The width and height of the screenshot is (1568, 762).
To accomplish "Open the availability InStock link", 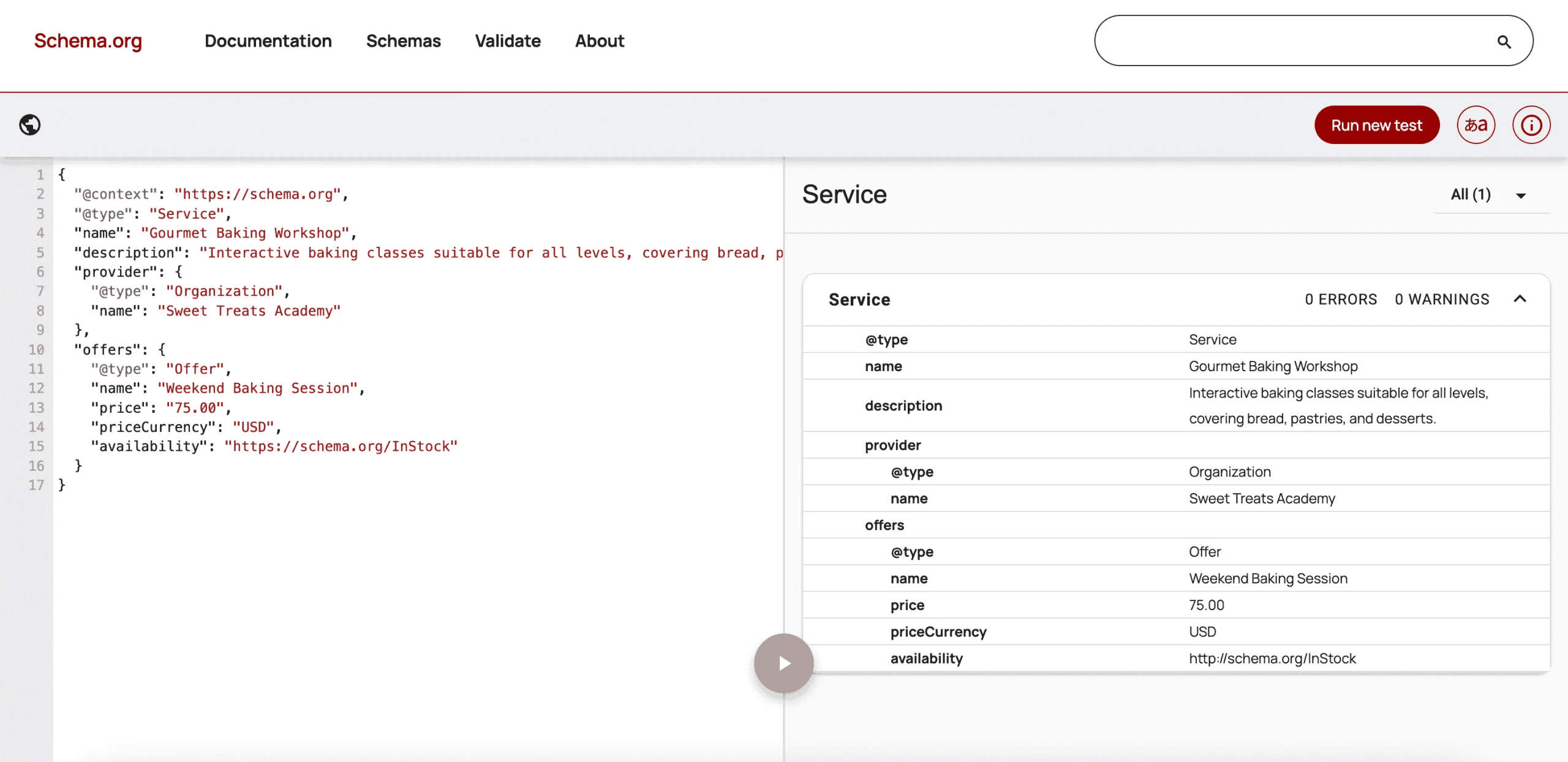I will point(1272,658).
